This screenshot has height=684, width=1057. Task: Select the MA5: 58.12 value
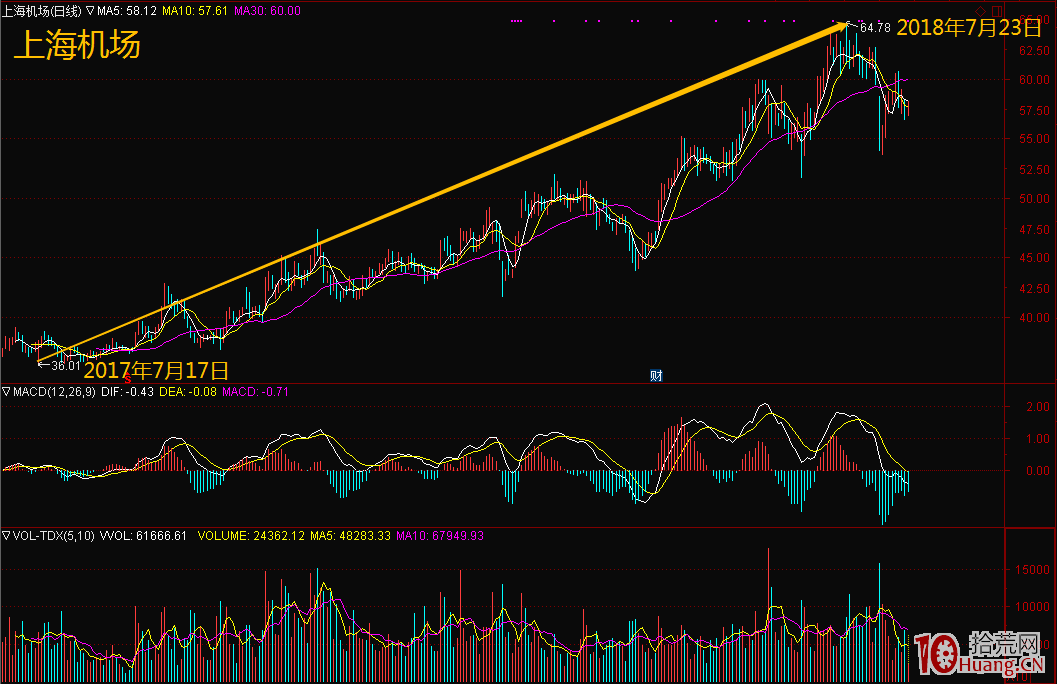pyautogui.click(x=127, y=11)
